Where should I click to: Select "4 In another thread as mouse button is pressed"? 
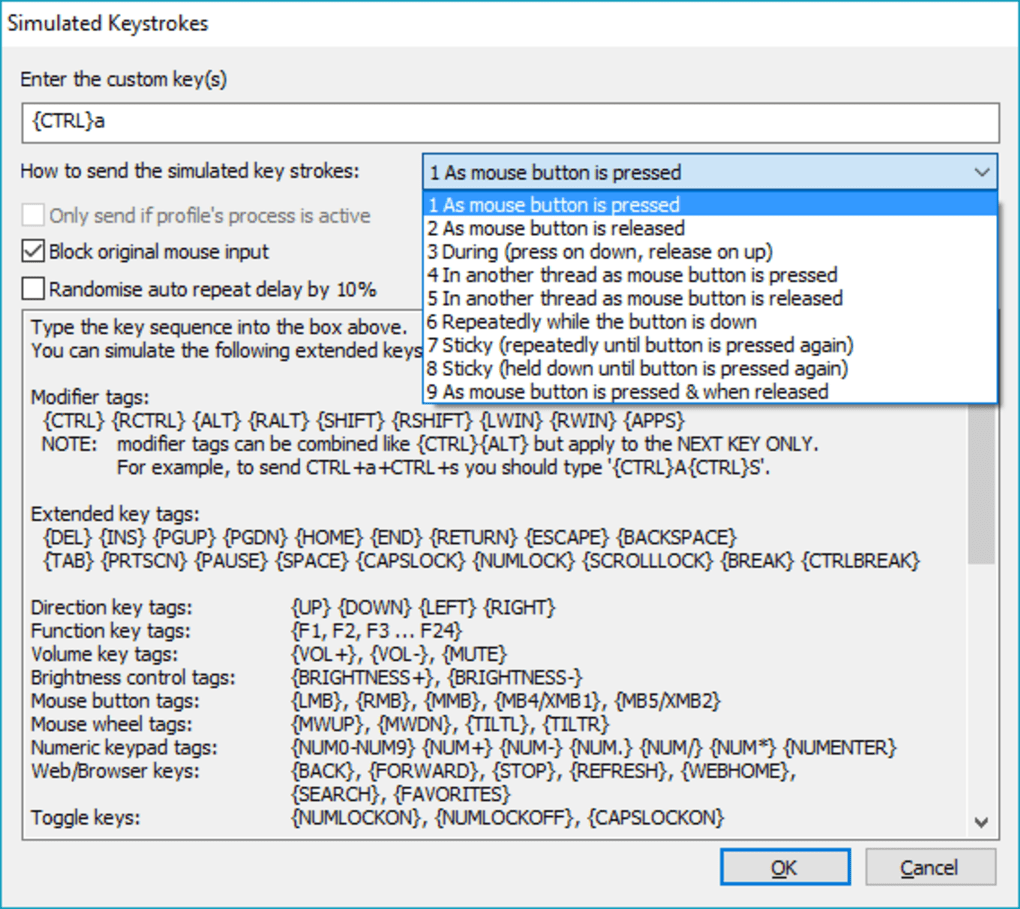(x=602, y=274)
